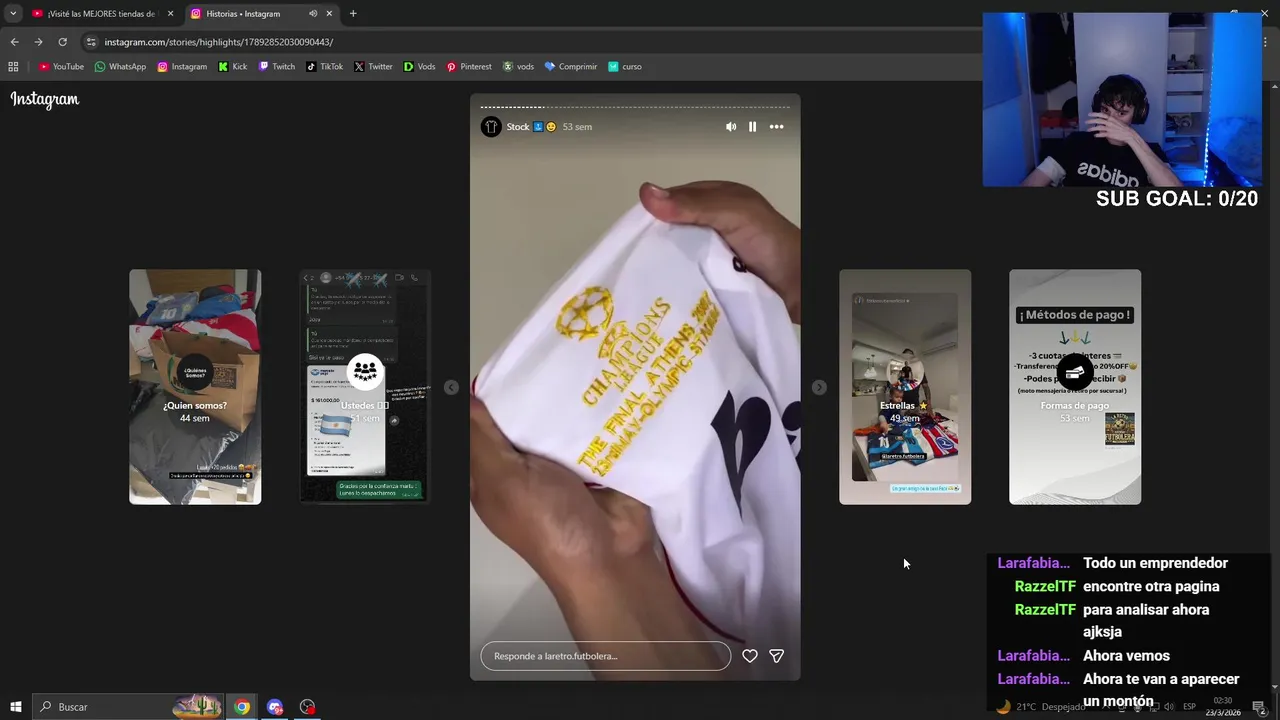Screen dimensions: 1280x720
Task: Open the Windows Start menu
Action: click(x=16, y=707)
